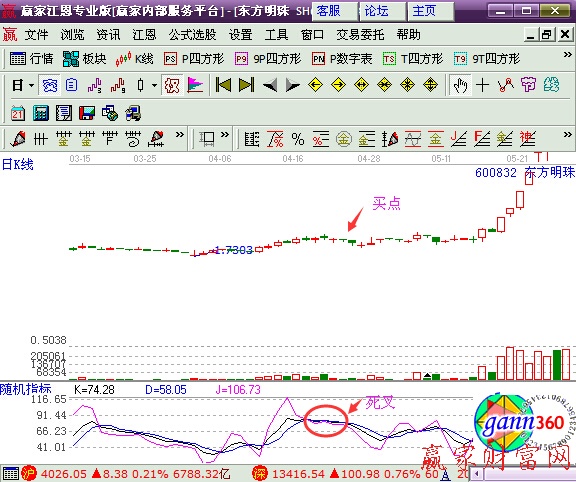
Task: Open the T四方形 tool
Action: 413,59
